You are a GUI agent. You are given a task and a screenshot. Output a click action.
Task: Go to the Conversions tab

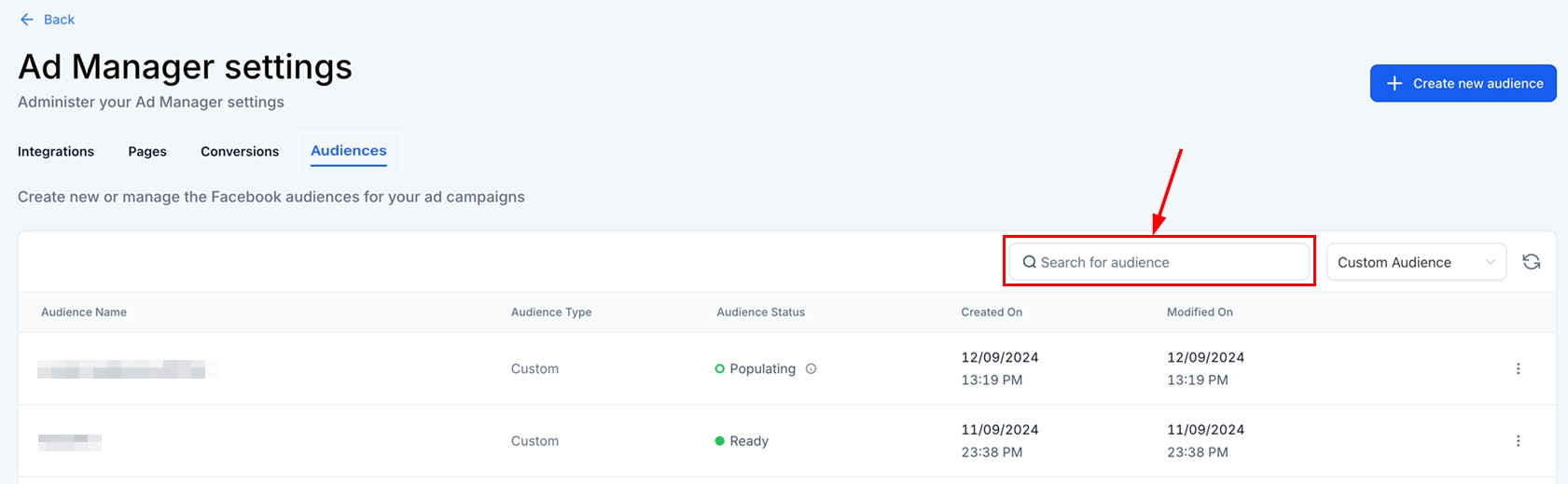[x=240, y=152]
